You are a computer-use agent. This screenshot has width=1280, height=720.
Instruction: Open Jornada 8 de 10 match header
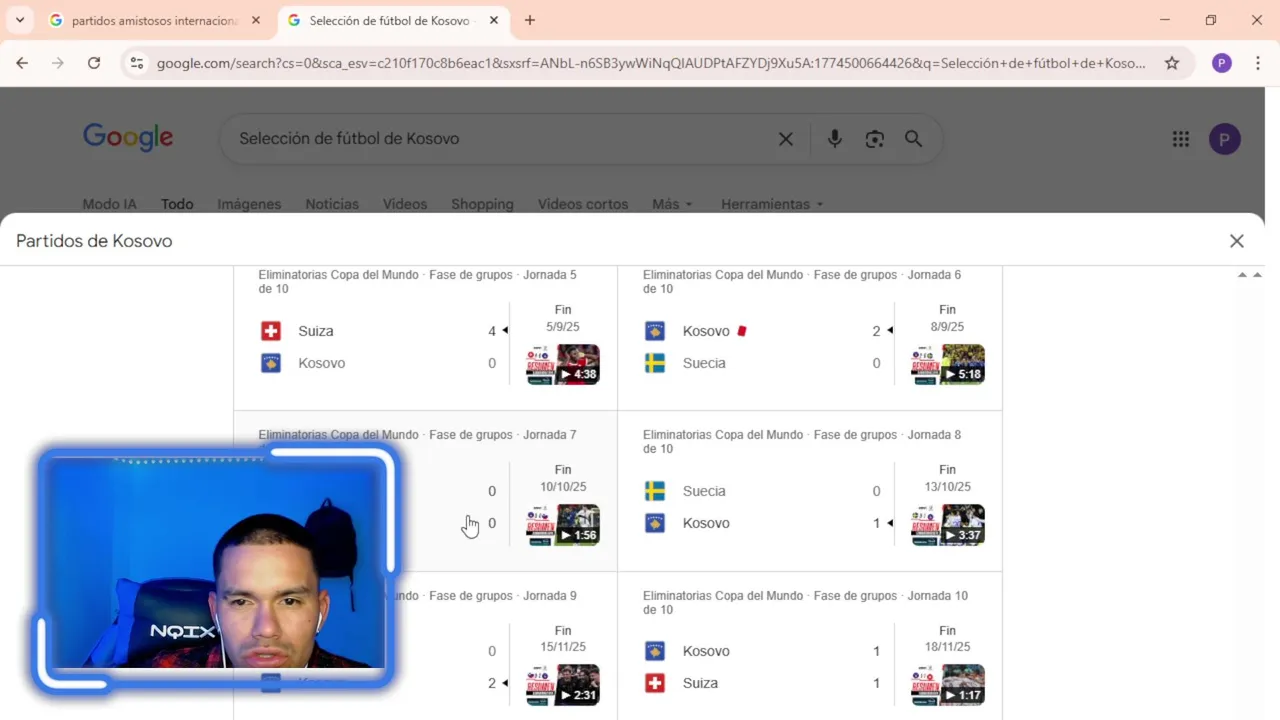[x=802, y=442]
